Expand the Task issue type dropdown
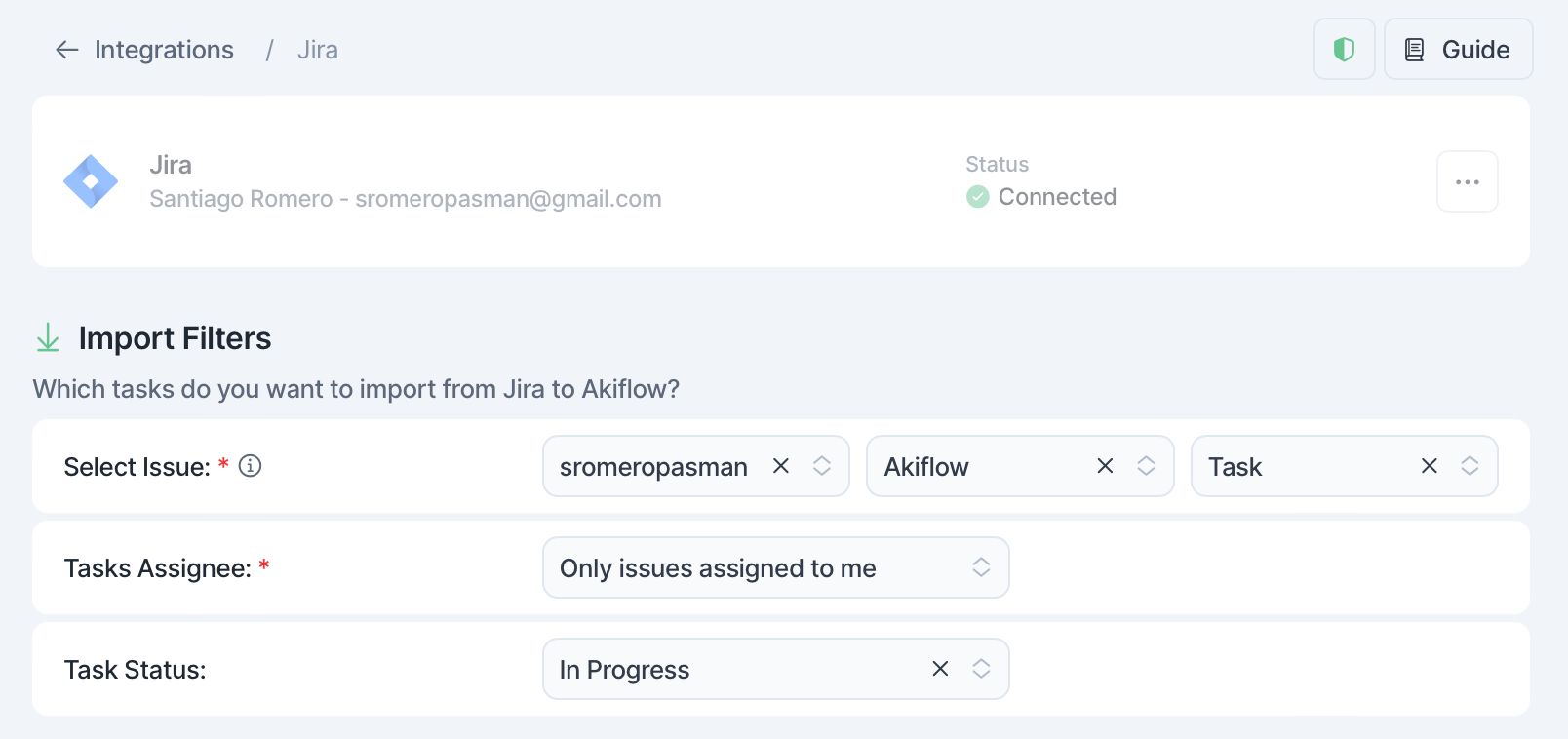The width and height of the screenshot is (1568, 739). pyautogui.click(x=1470, y=466)
